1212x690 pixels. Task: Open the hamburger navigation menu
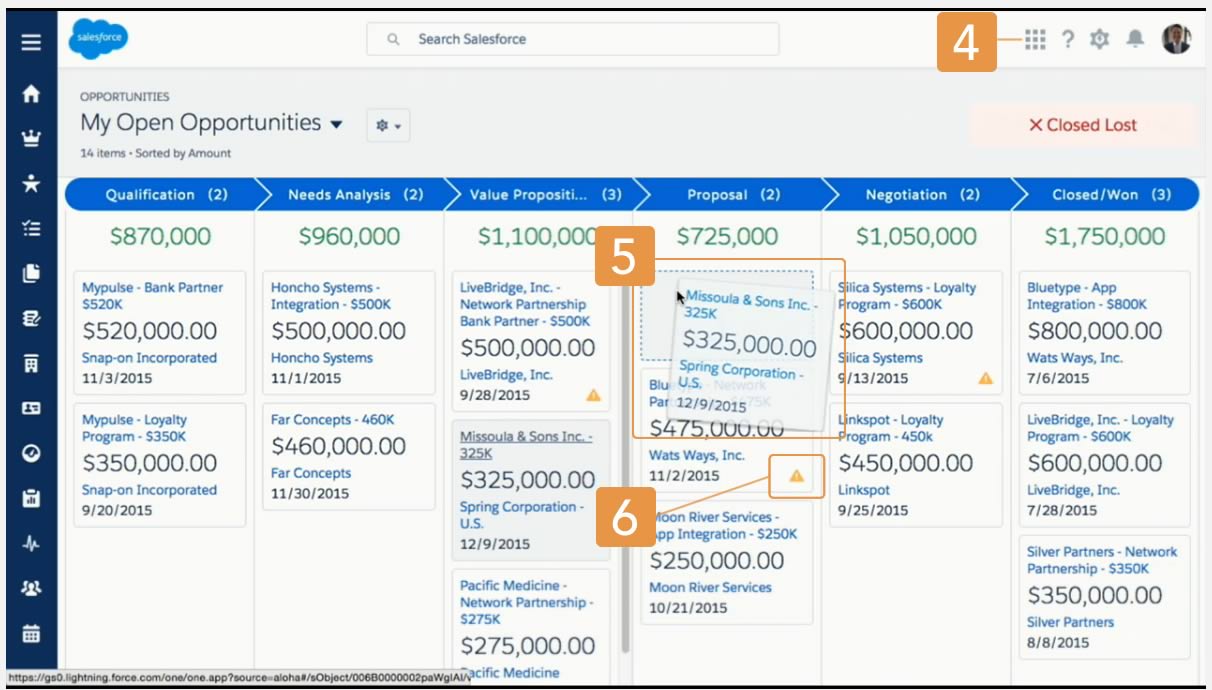click(x=31, y=42)
